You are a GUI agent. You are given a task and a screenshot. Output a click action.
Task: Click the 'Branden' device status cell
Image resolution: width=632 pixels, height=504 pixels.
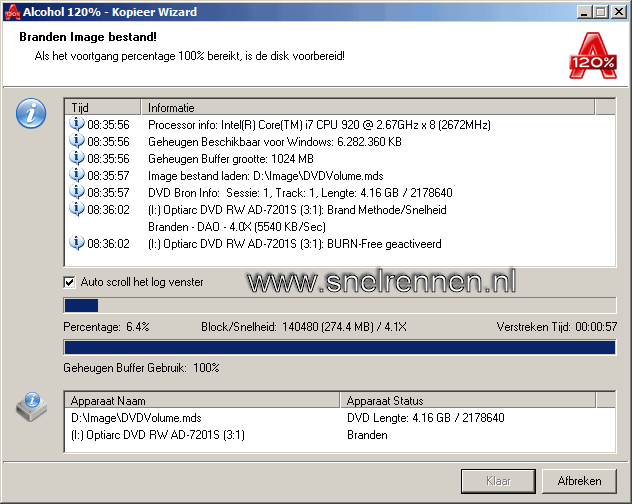click(x=367, y=435)
